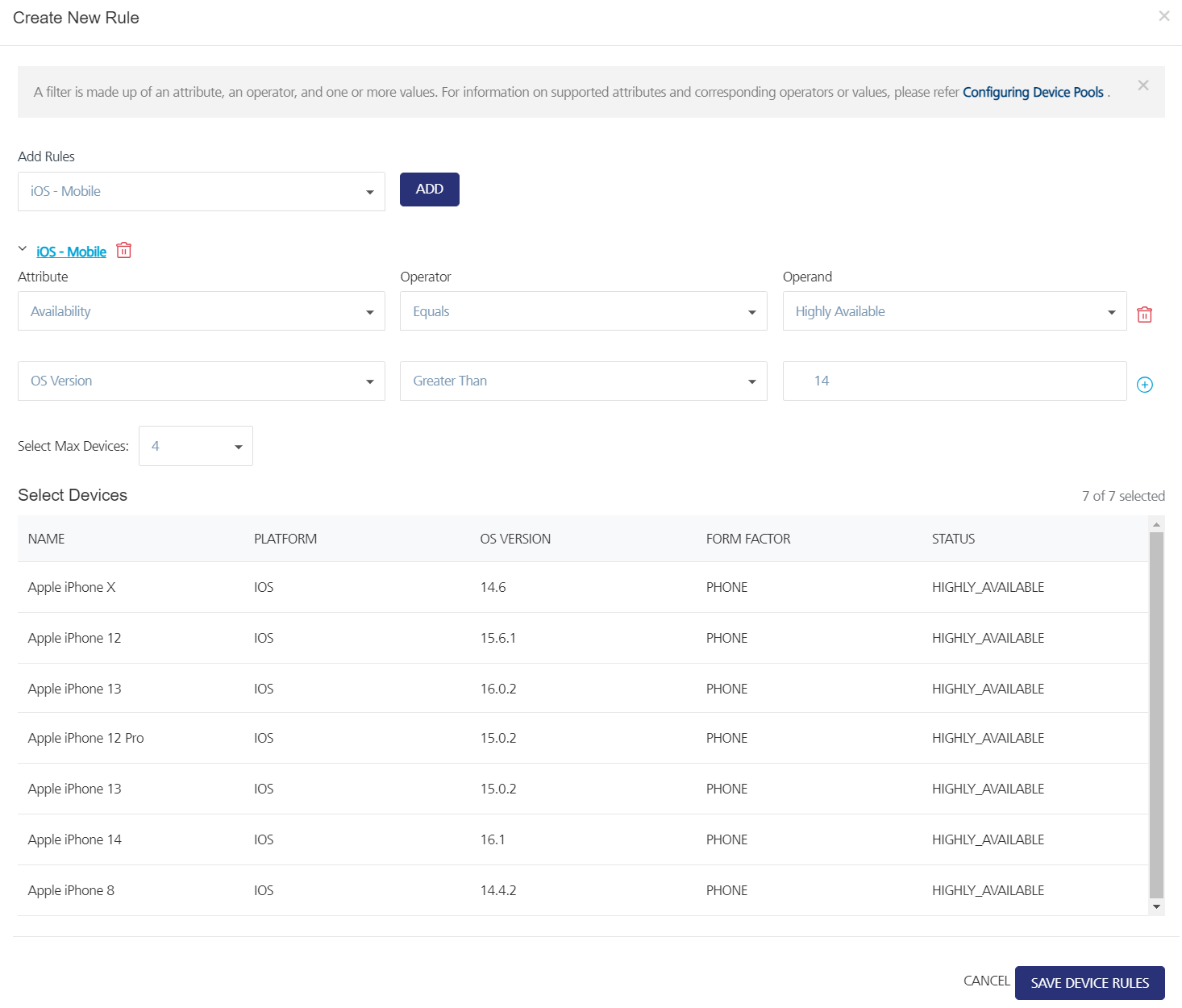Close the Create New Rule dialog

(x=1163, y=16)
